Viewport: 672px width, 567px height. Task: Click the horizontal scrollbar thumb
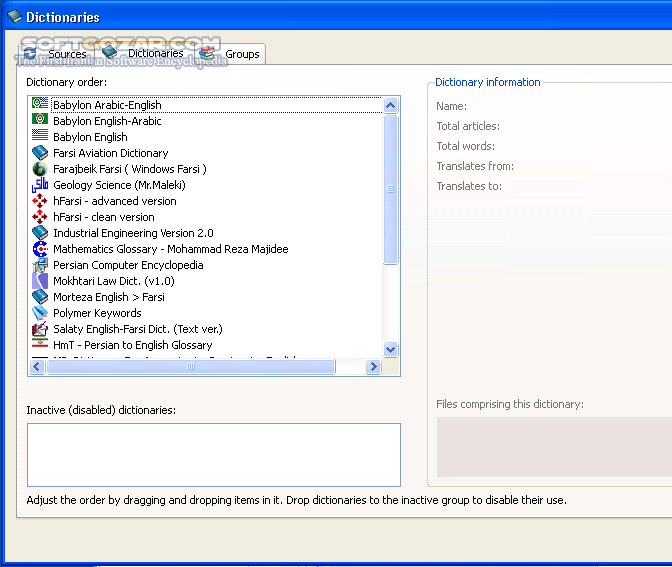pyautogui.click(x=191, y=366)
